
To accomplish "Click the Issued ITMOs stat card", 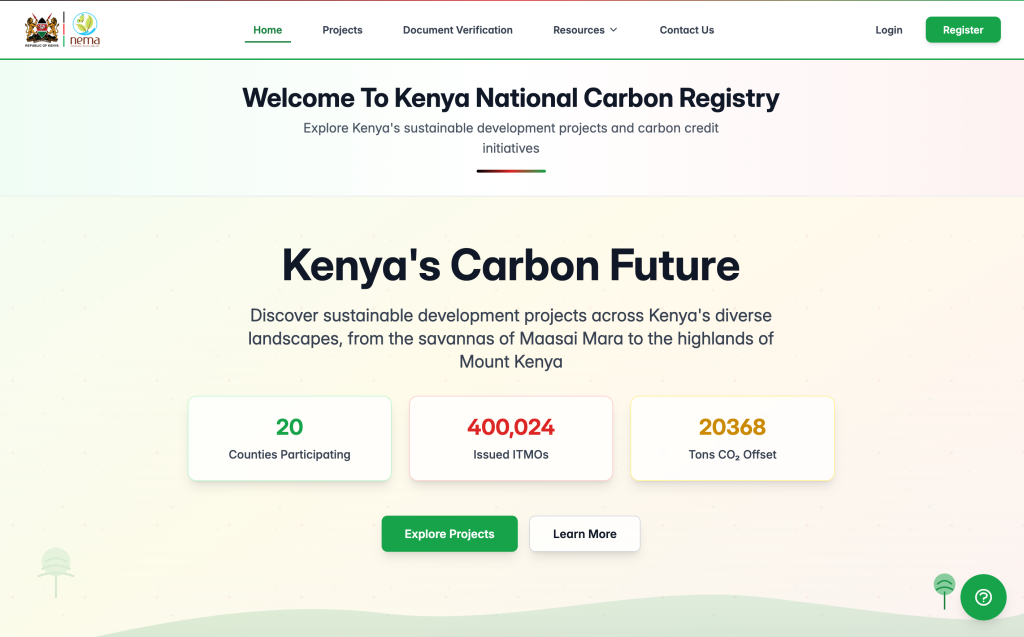I will [510, 438].
